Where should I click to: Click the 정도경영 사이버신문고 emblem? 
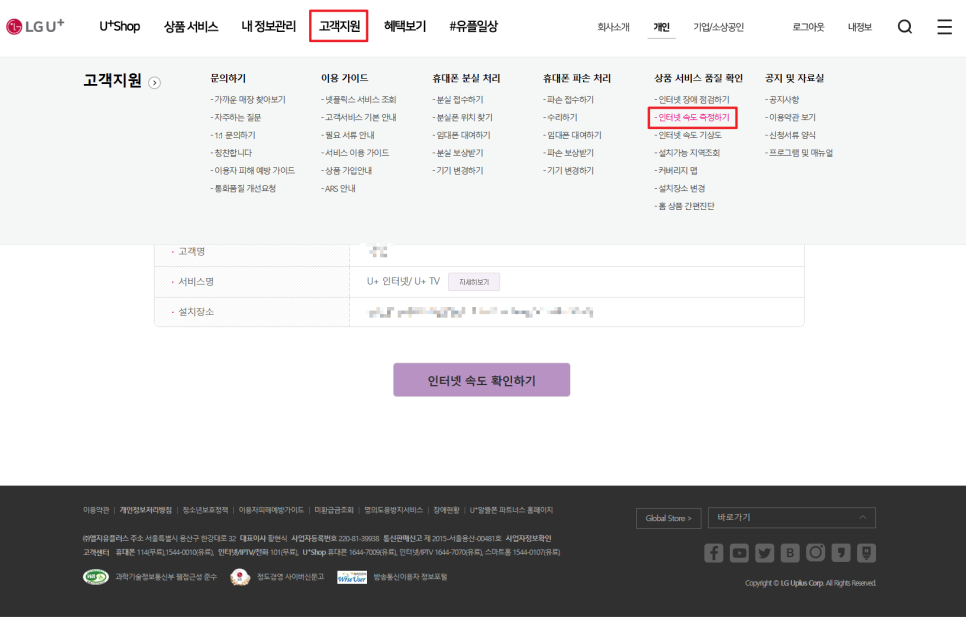[x=240, y=577]
